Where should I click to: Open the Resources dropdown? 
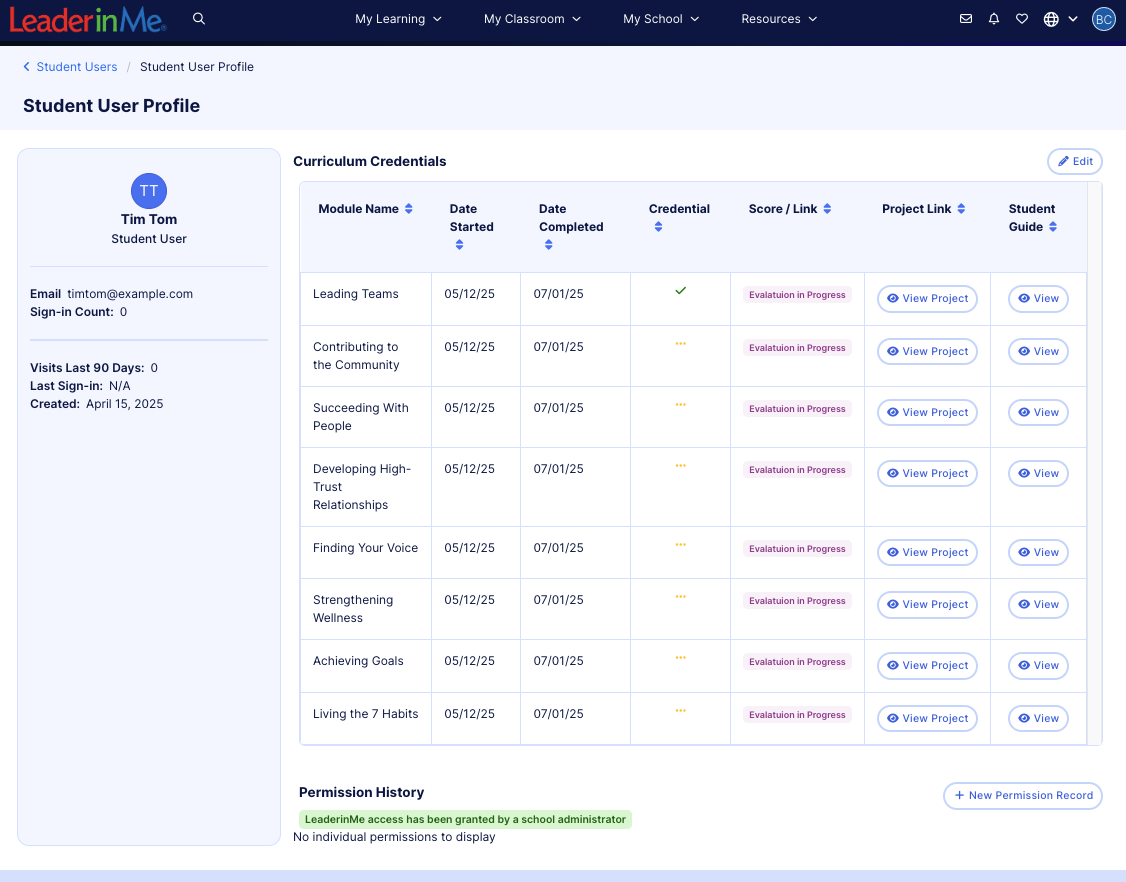coord(779,18)
